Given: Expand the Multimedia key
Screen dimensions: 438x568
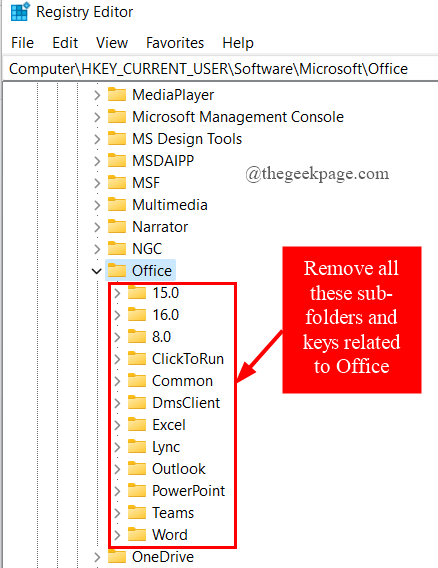Looking at the screenshot, I should (97, 205).
